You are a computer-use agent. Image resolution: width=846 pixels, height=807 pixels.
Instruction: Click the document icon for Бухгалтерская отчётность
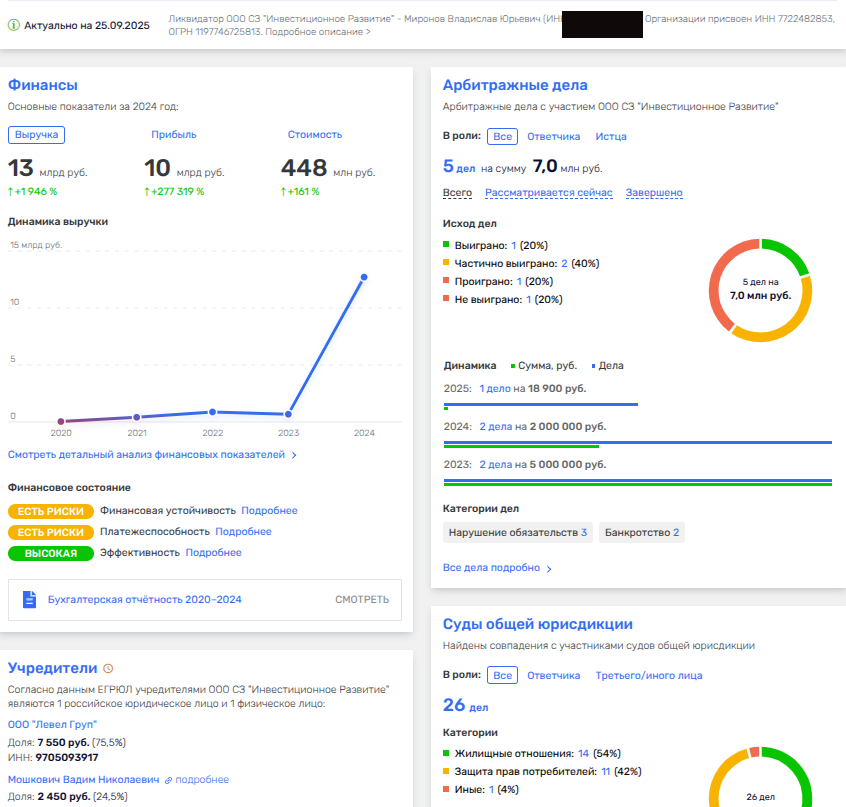[30, 600]
